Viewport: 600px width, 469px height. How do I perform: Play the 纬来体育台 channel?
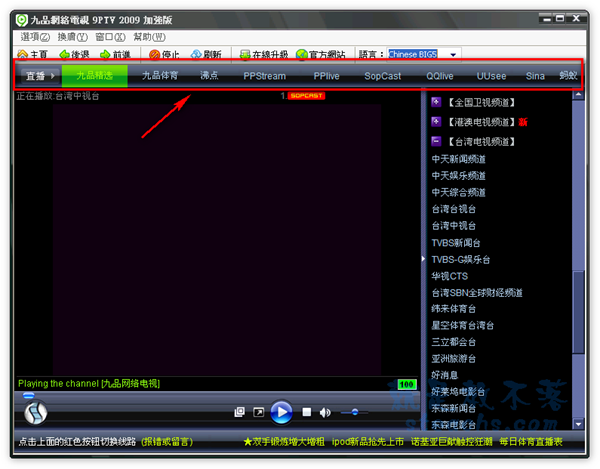453,309
